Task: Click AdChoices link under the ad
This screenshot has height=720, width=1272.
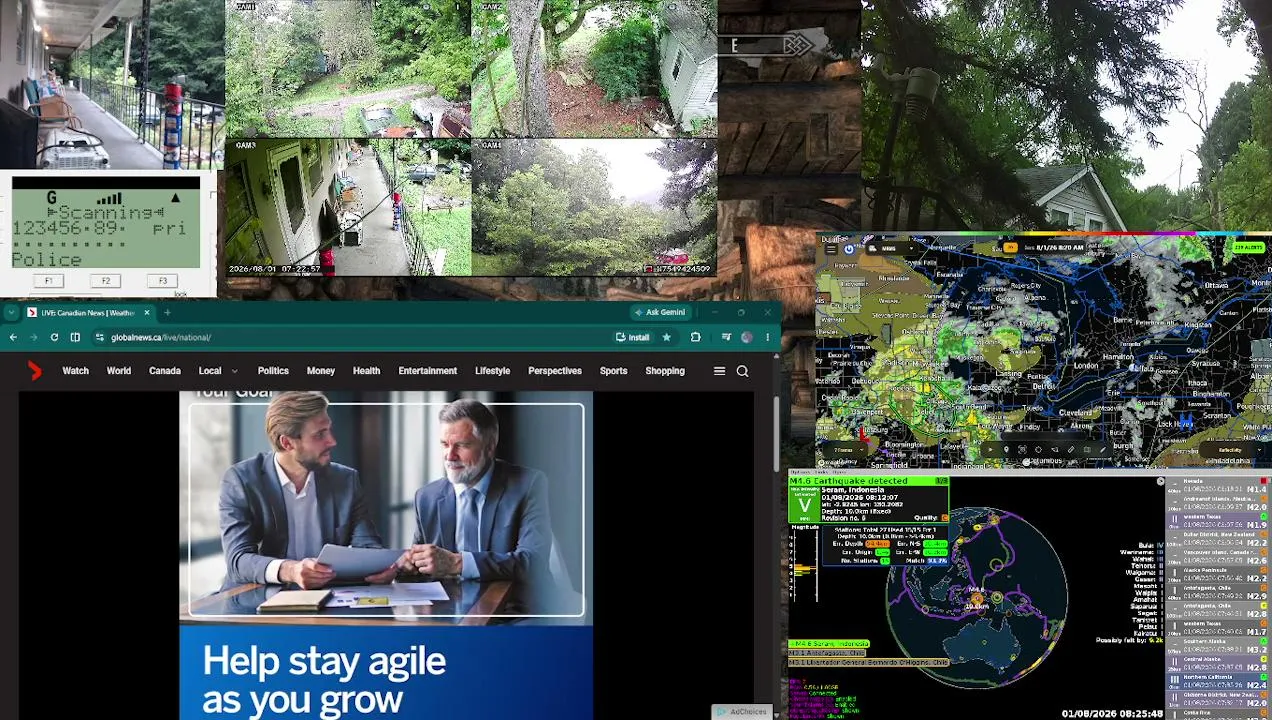Action: [742, 712]
